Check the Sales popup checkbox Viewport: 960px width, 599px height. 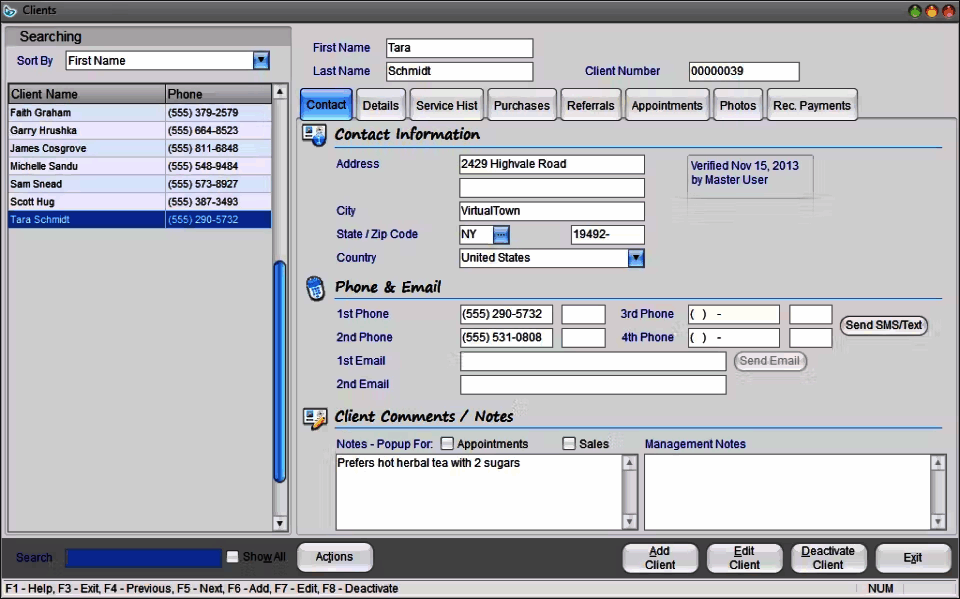click(x=569, y=444)
